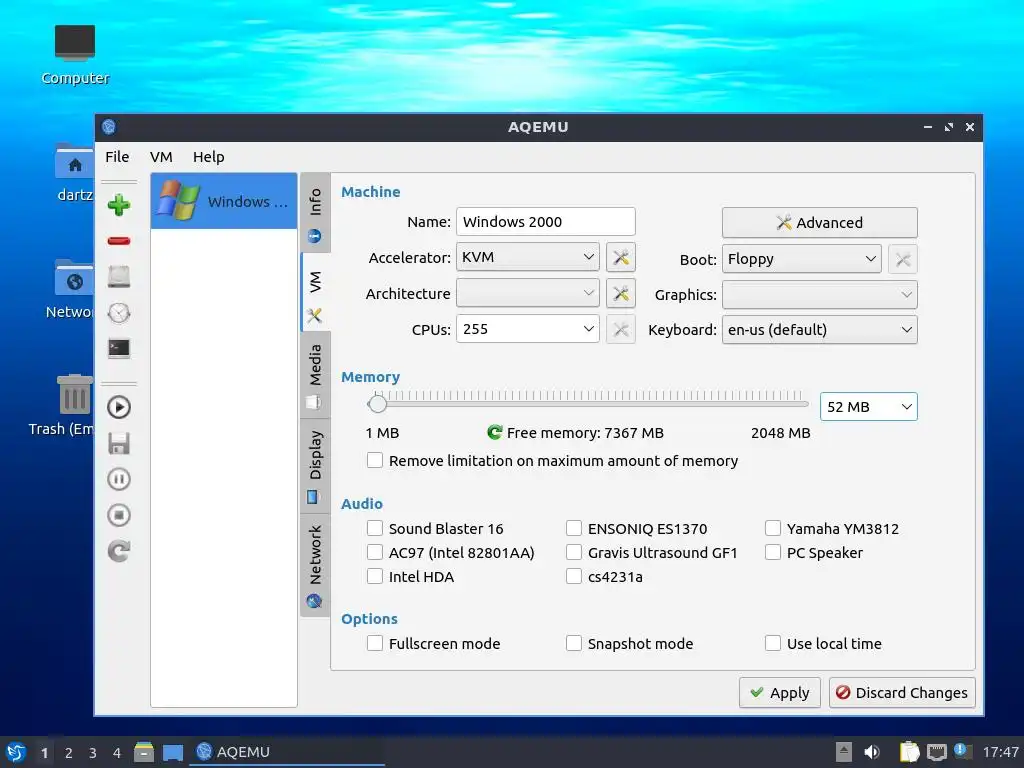1024x768 pixels.
Task: Toggle PC Speaker checkbox
Action: pyautogui.click(x=773, y=552)
